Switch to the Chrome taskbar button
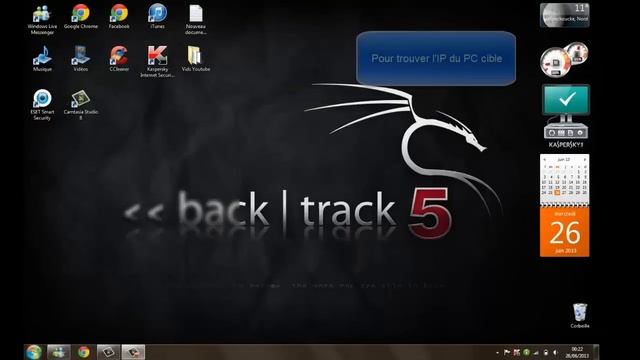The image size is (640, 360). [x=84, y=352]
